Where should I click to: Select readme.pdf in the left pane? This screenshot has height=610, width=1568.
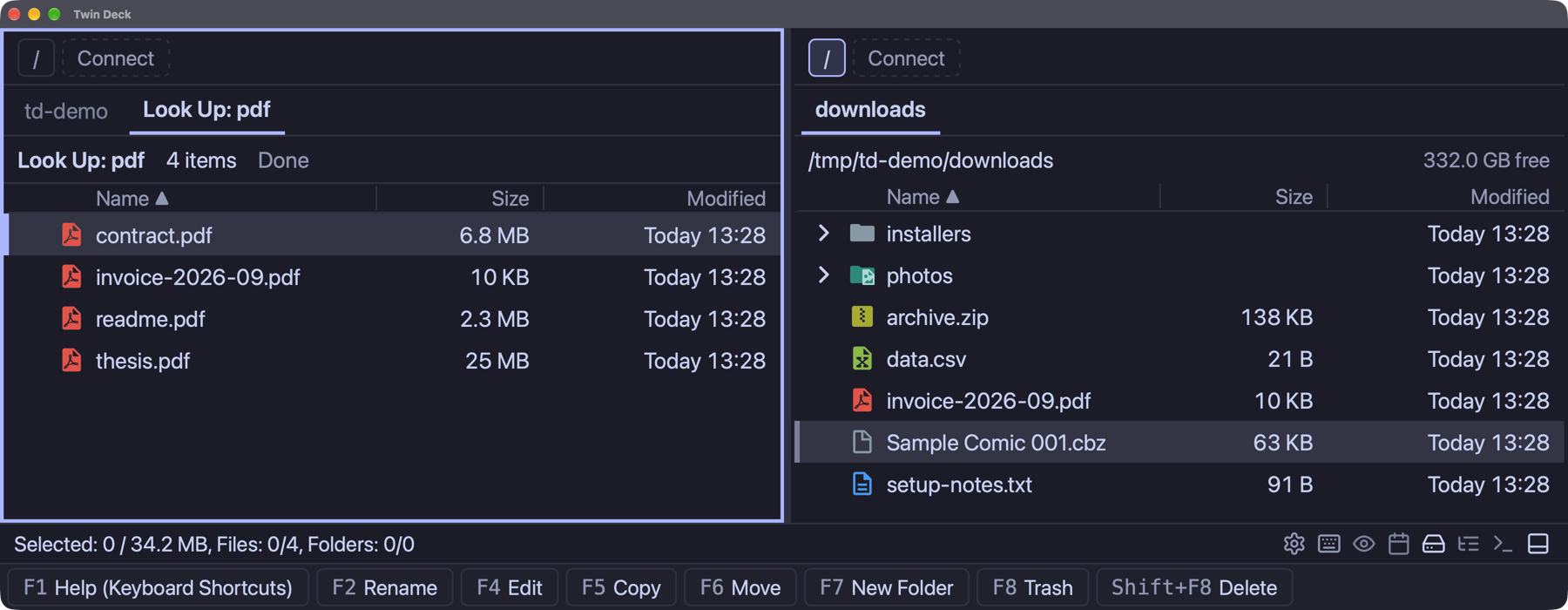pyautogui.click(x=392, y=318)
